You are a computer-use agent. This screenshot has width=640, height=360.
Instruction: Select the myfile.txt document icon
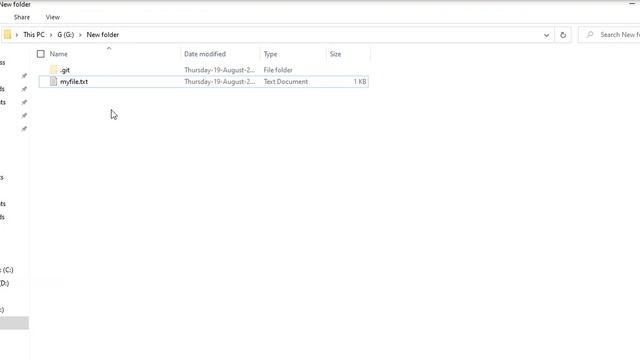[x=53, y=81]
